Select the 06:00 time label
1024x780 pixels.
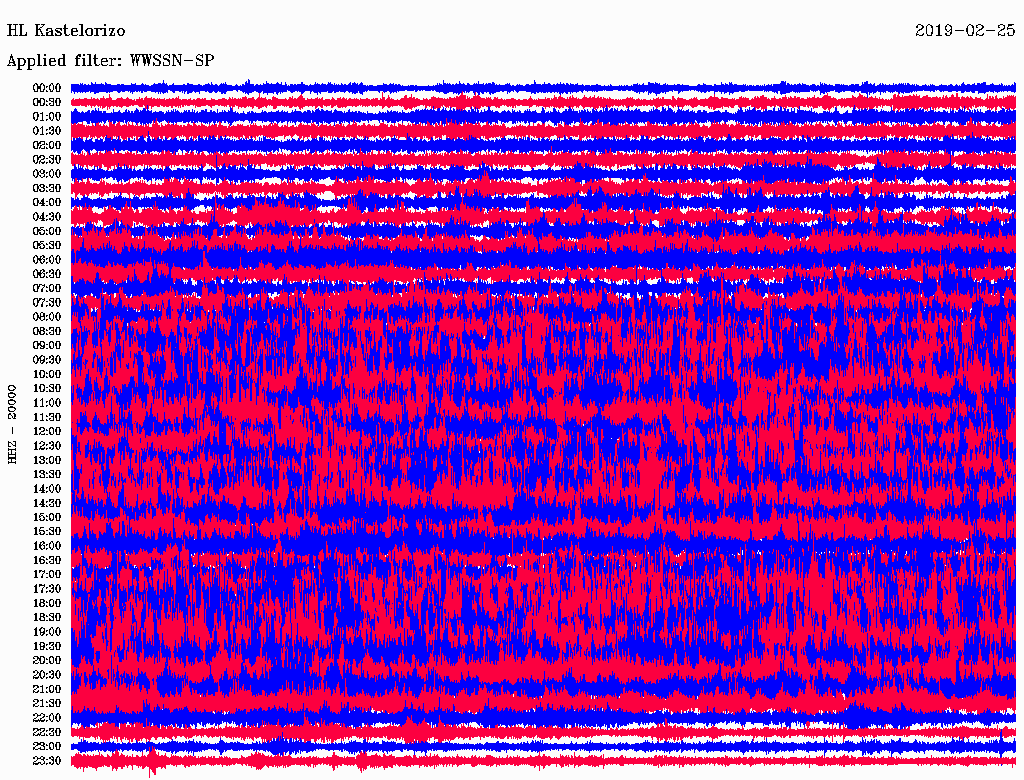47,259
